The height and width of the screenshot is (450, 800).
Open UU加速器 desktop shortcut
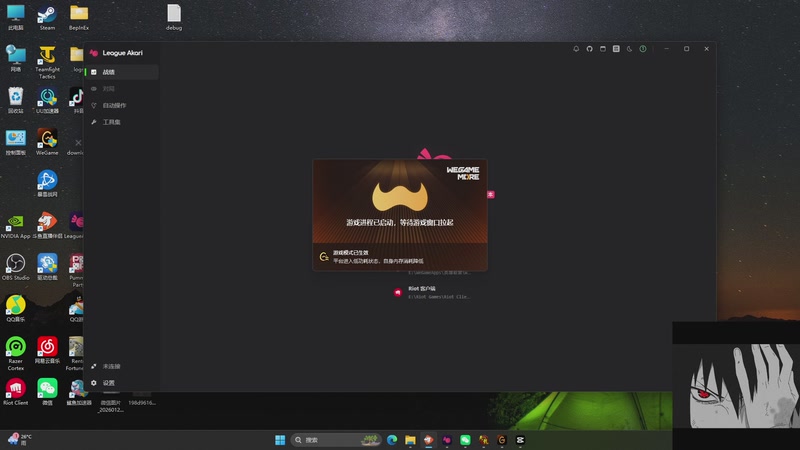point(47,101)
